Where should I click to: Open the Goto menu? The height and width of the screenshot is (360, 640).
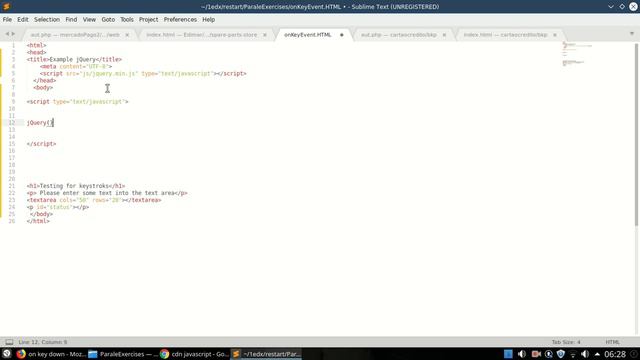(x=108, y=20)
